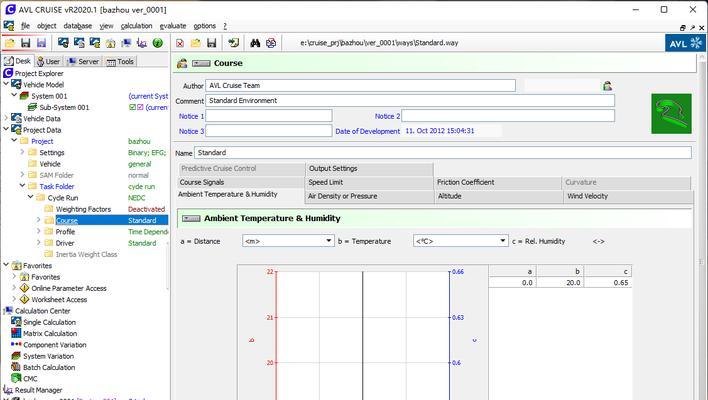This screenshot has width=708, height=400.
Task: Click into the Comment input field
Action: (410, 101)
